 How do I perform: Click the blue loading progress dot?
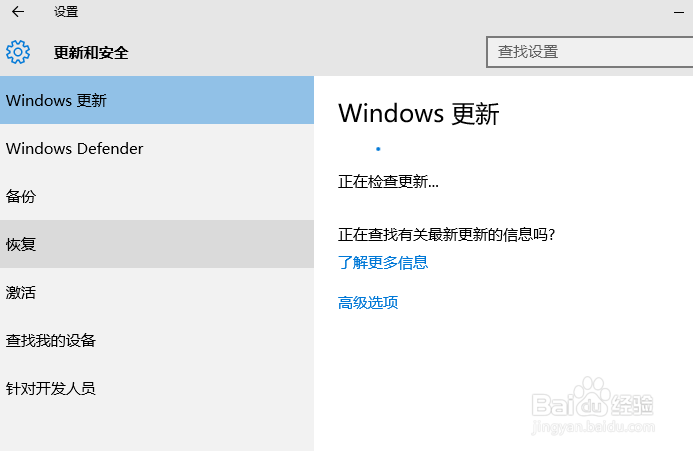point(378,149)
